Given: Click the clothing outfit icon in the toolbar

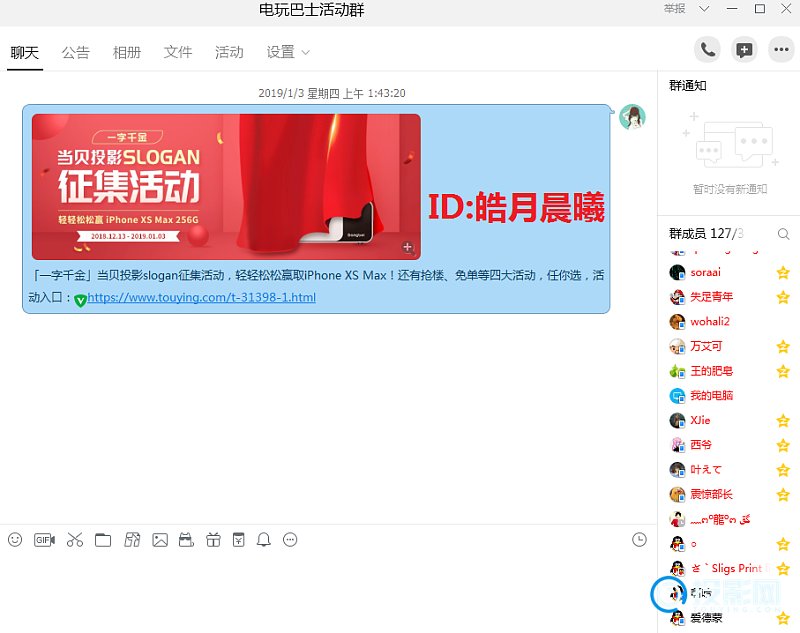Looking at the screenshot, I should point(132,540).
